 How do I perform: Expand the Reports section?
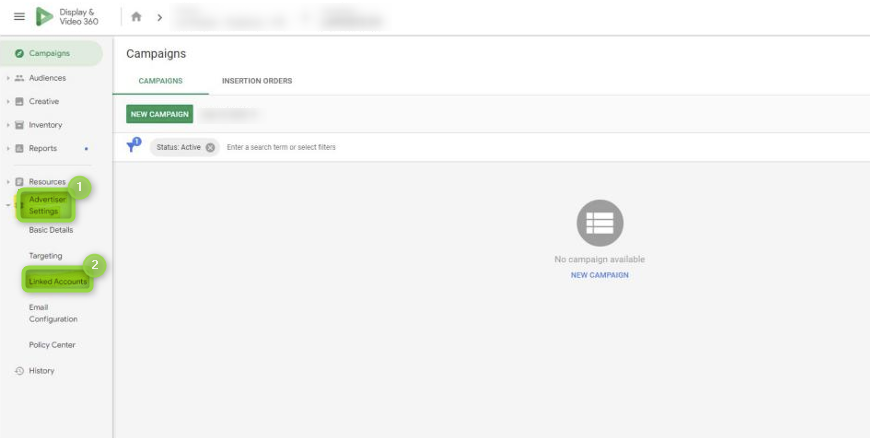tap(8, 149)
